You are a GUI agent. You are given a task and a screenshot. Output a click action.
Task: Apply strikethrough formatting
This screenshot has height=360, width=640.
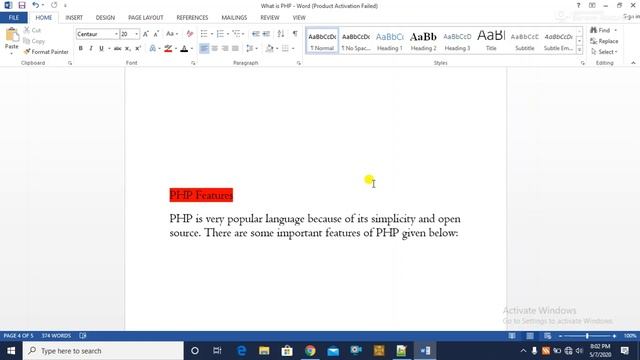(118, 49)
